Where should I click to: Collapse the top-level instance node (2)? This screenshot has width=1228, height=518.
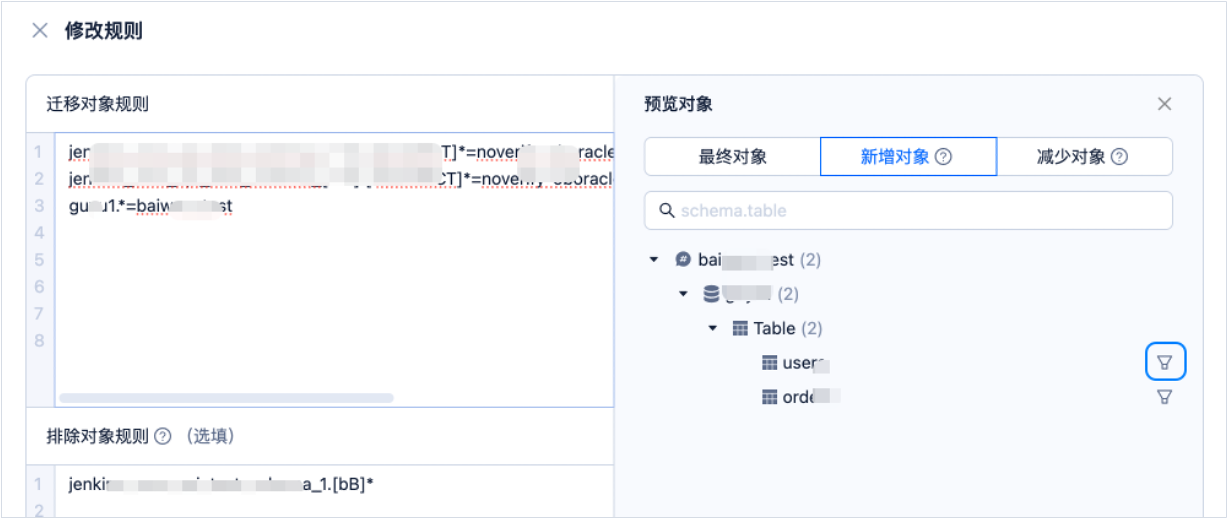pyautogui.click(x=654, y=260)
